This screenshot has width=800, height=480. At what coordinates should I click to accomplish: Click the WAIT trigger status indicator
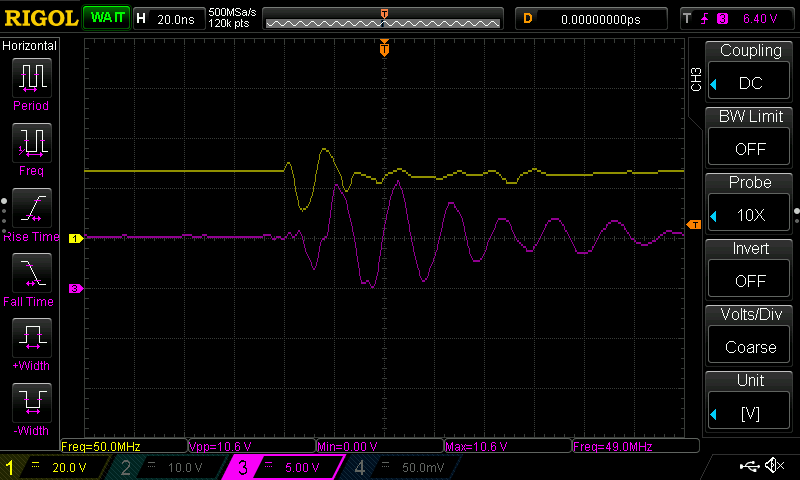[x=107, y=18]
